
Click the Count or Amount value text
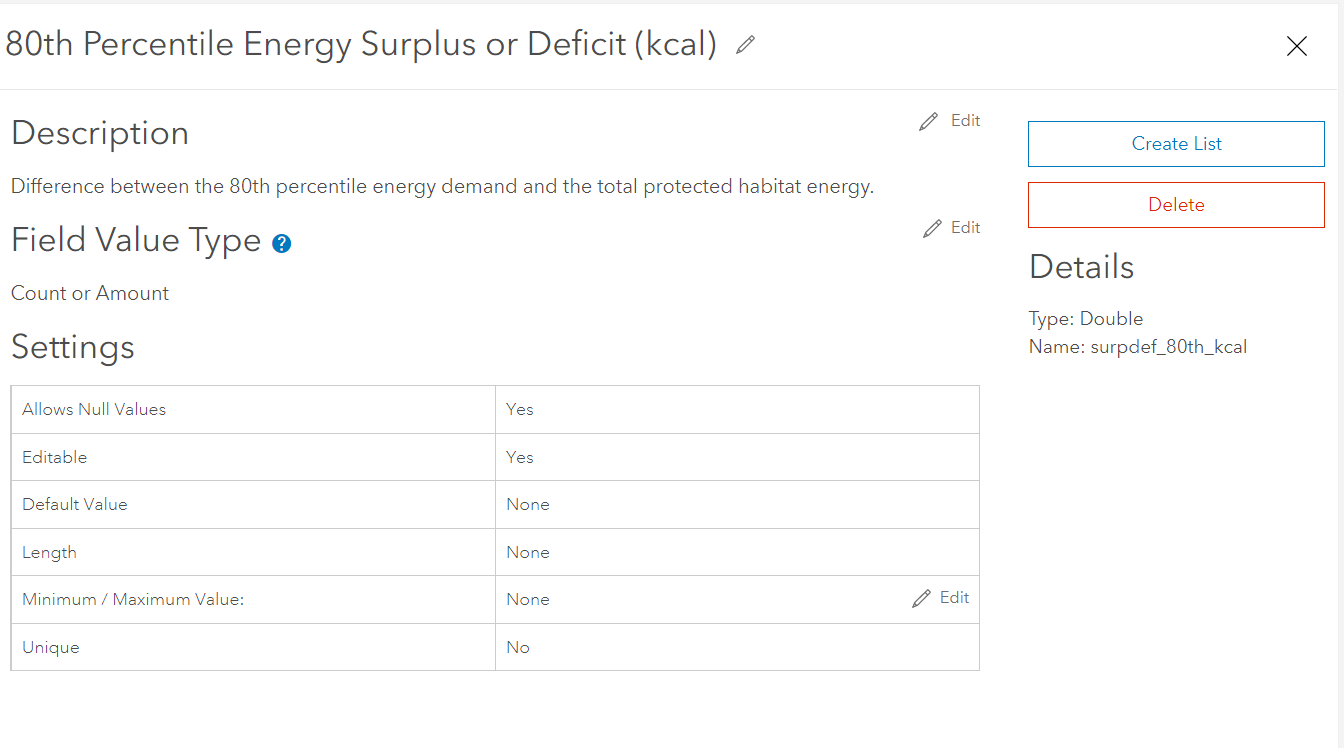pyautogui.click(x=89, y=293)
